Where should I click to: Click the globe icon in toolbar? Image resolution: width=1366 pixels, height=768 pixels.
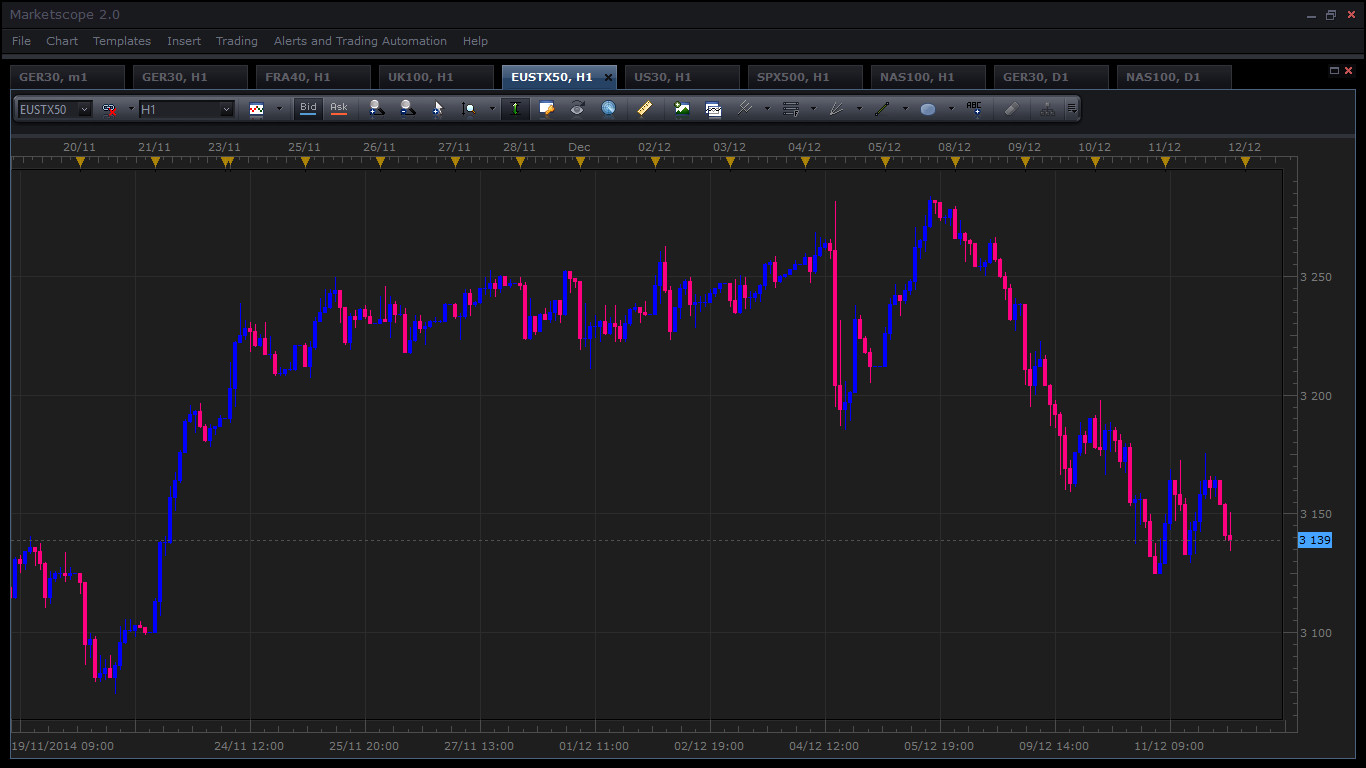608,108
